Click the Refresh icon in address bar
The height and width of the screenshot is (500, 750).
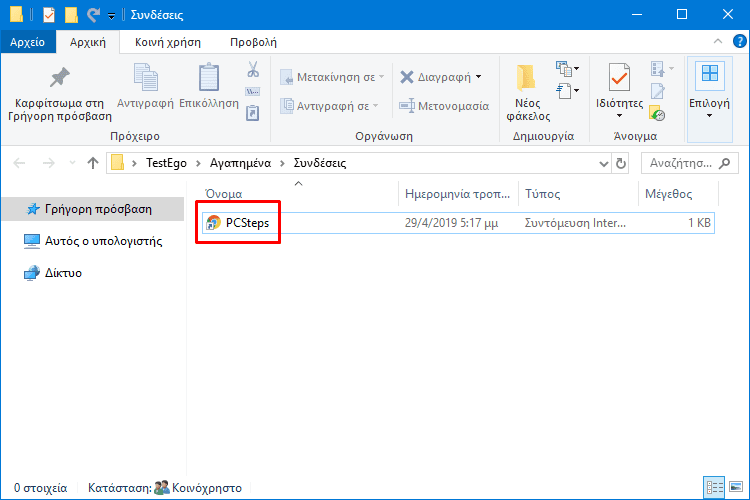click(621, 164)
